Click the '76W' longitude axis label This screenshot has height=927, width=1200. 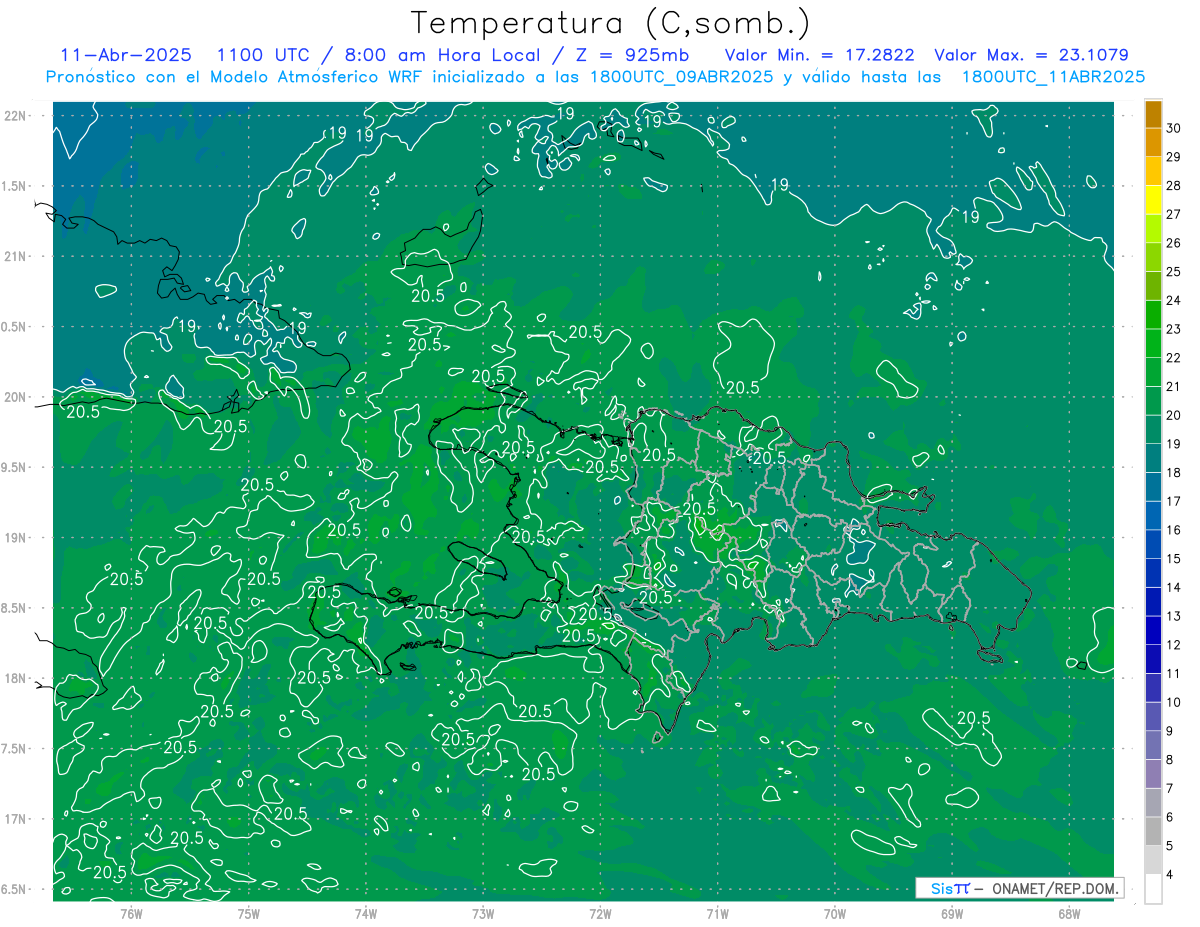(131, 913)
